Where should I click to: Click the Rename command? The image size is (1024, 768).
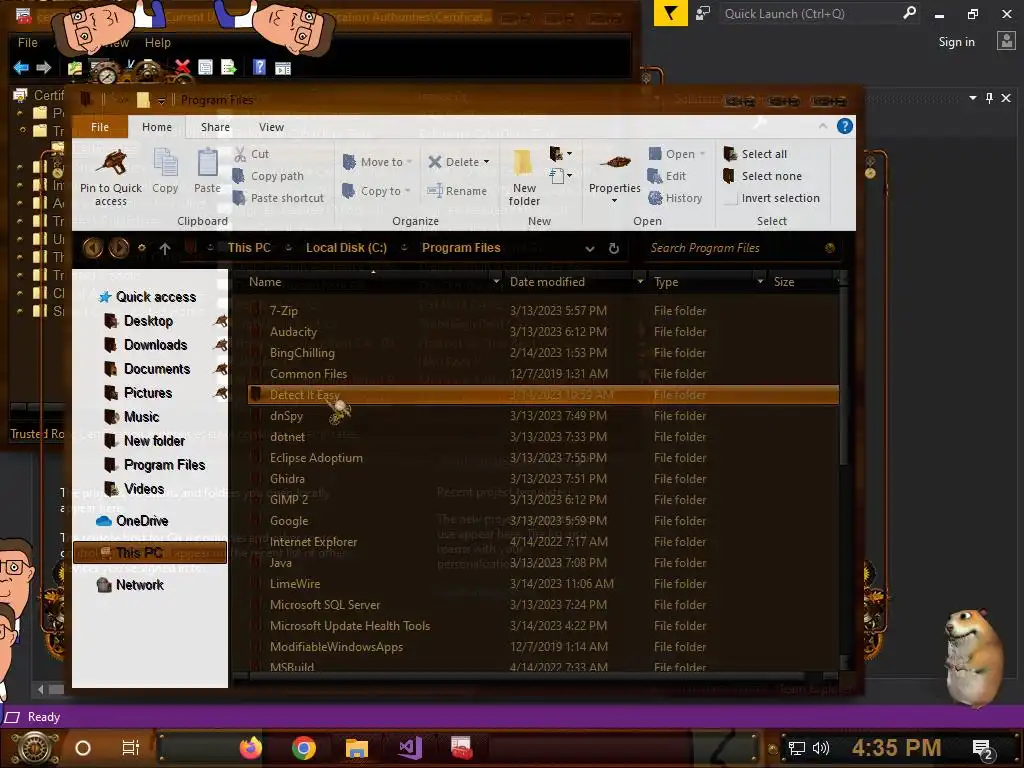[457, 191]
